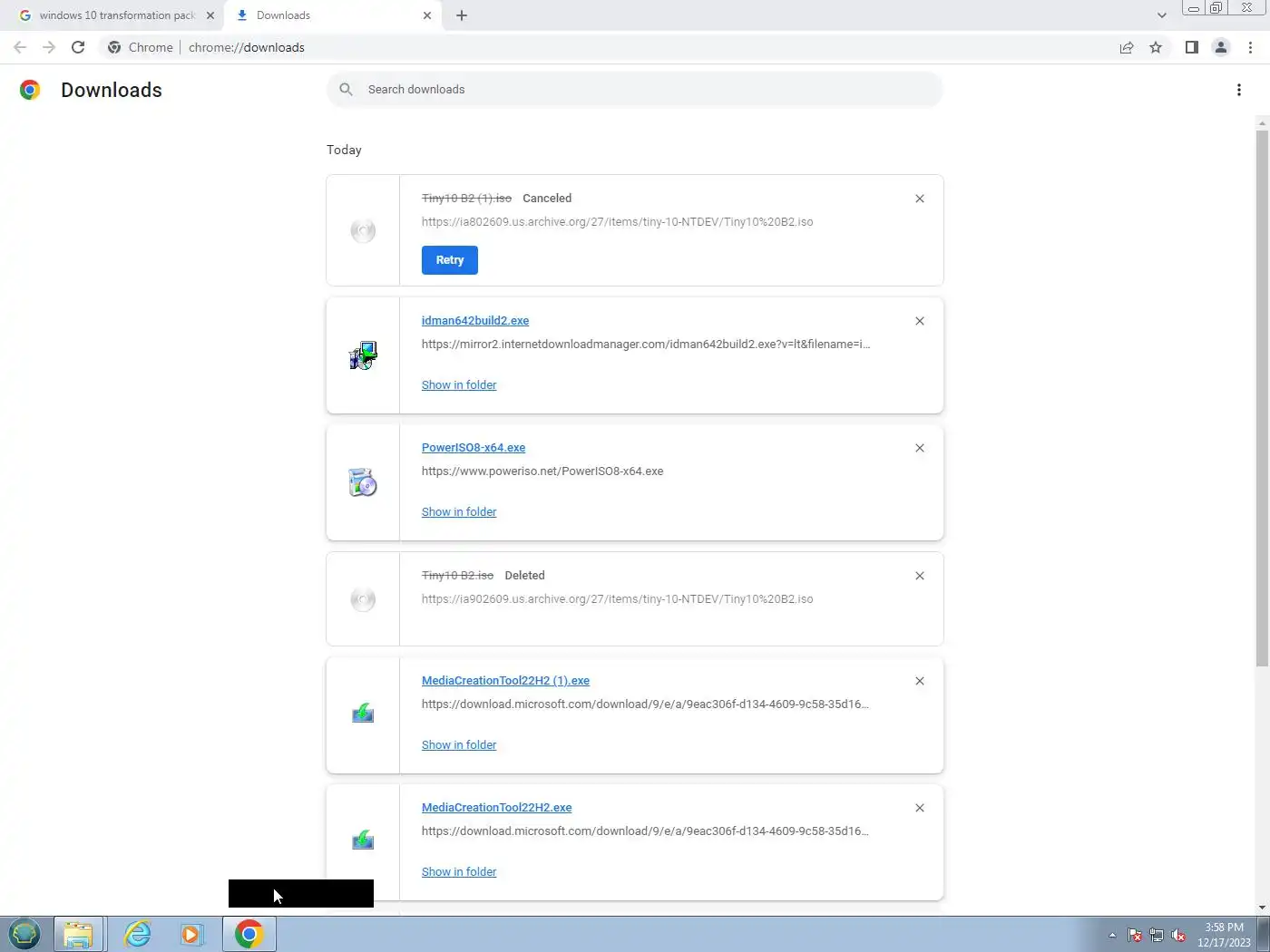The image size is (1270, 952).
Task: Open the network status tray icon
Action: point(1157,935)
